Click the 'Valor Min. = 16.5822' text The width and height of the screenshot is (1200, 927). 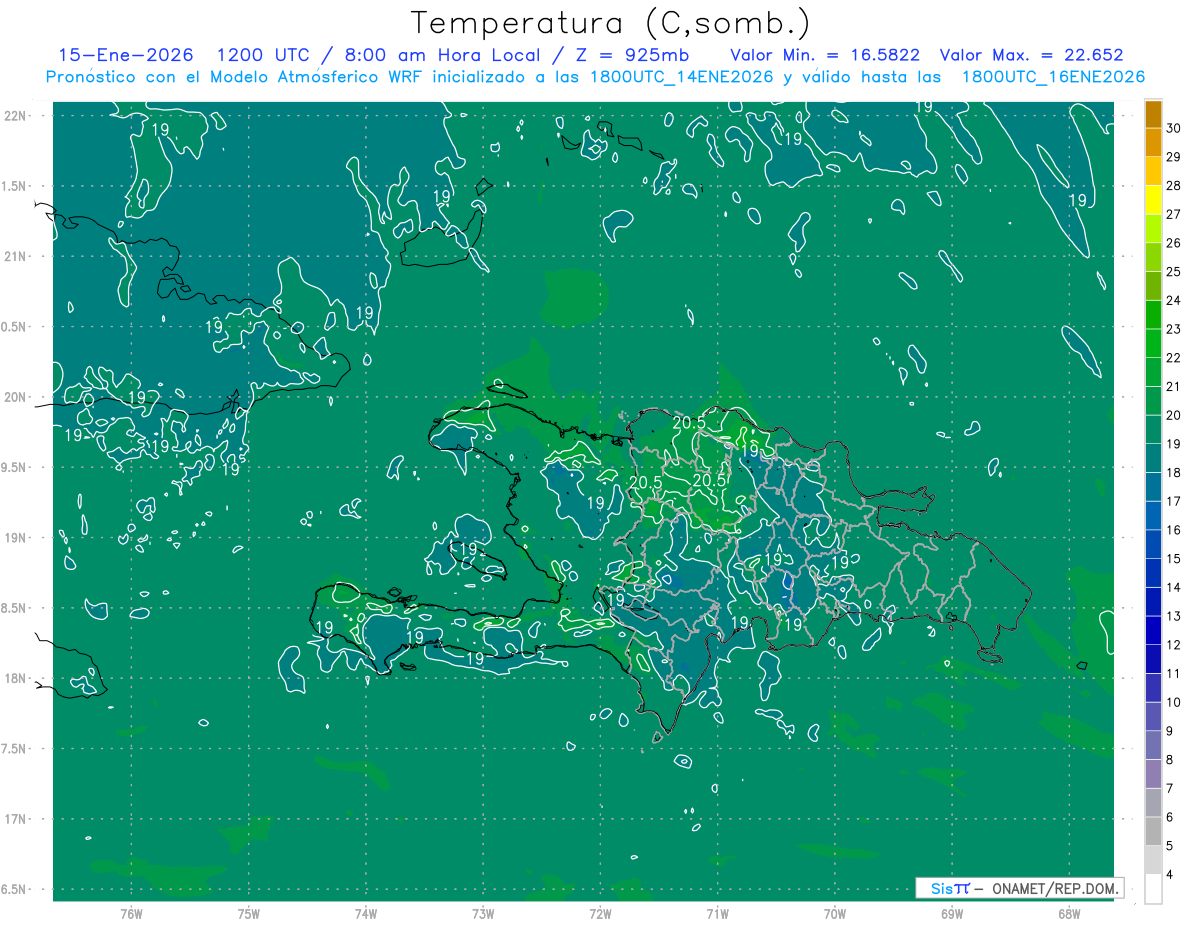[825, 56]
